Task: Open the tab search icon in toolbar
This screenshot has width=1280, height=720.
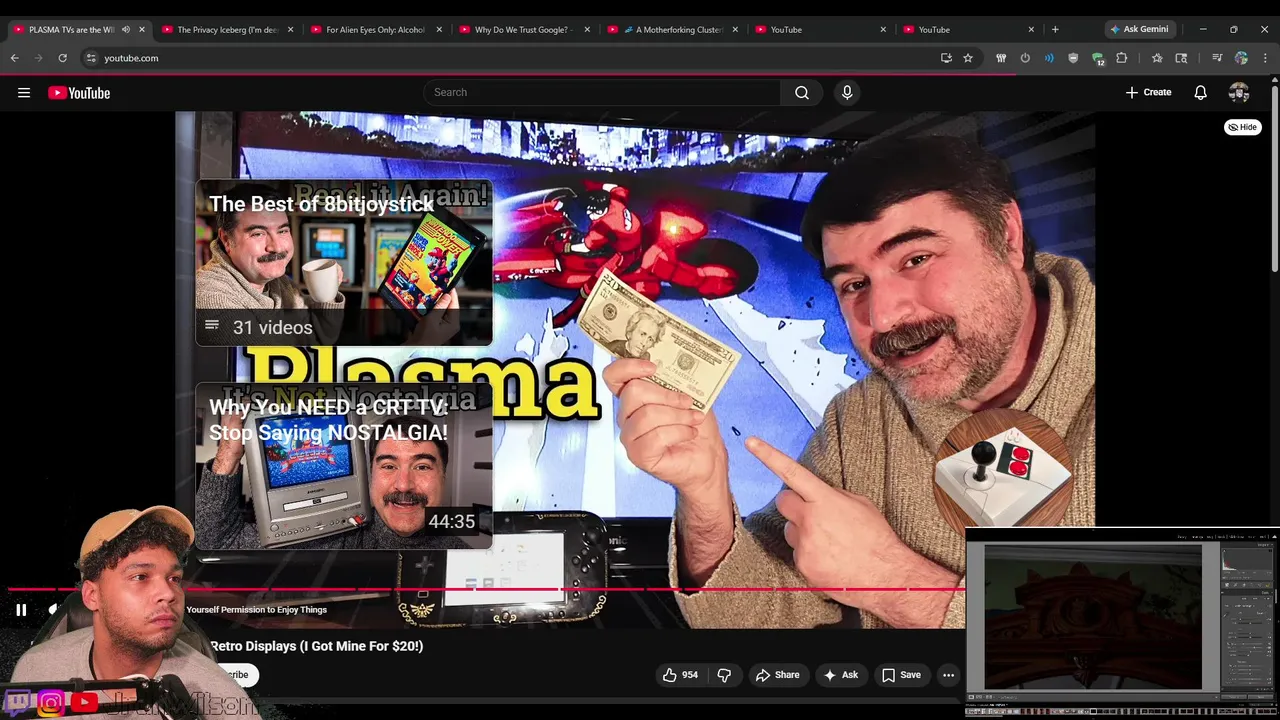Action: coord(1181,58)
